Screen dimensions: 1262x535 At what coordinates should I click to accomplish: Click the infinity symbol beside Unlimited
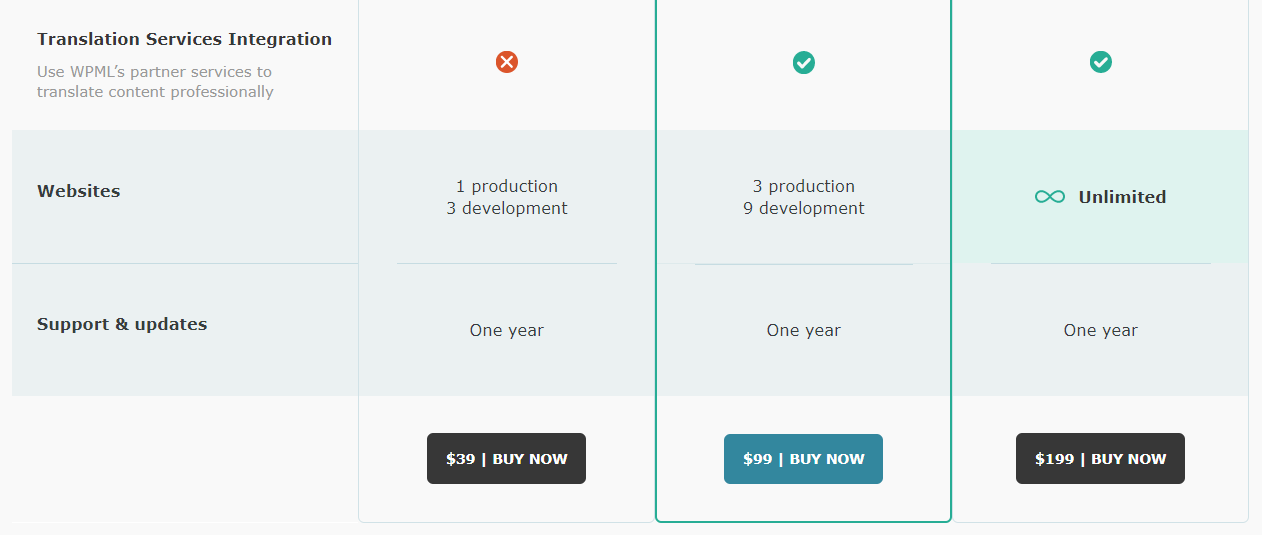1049,197
